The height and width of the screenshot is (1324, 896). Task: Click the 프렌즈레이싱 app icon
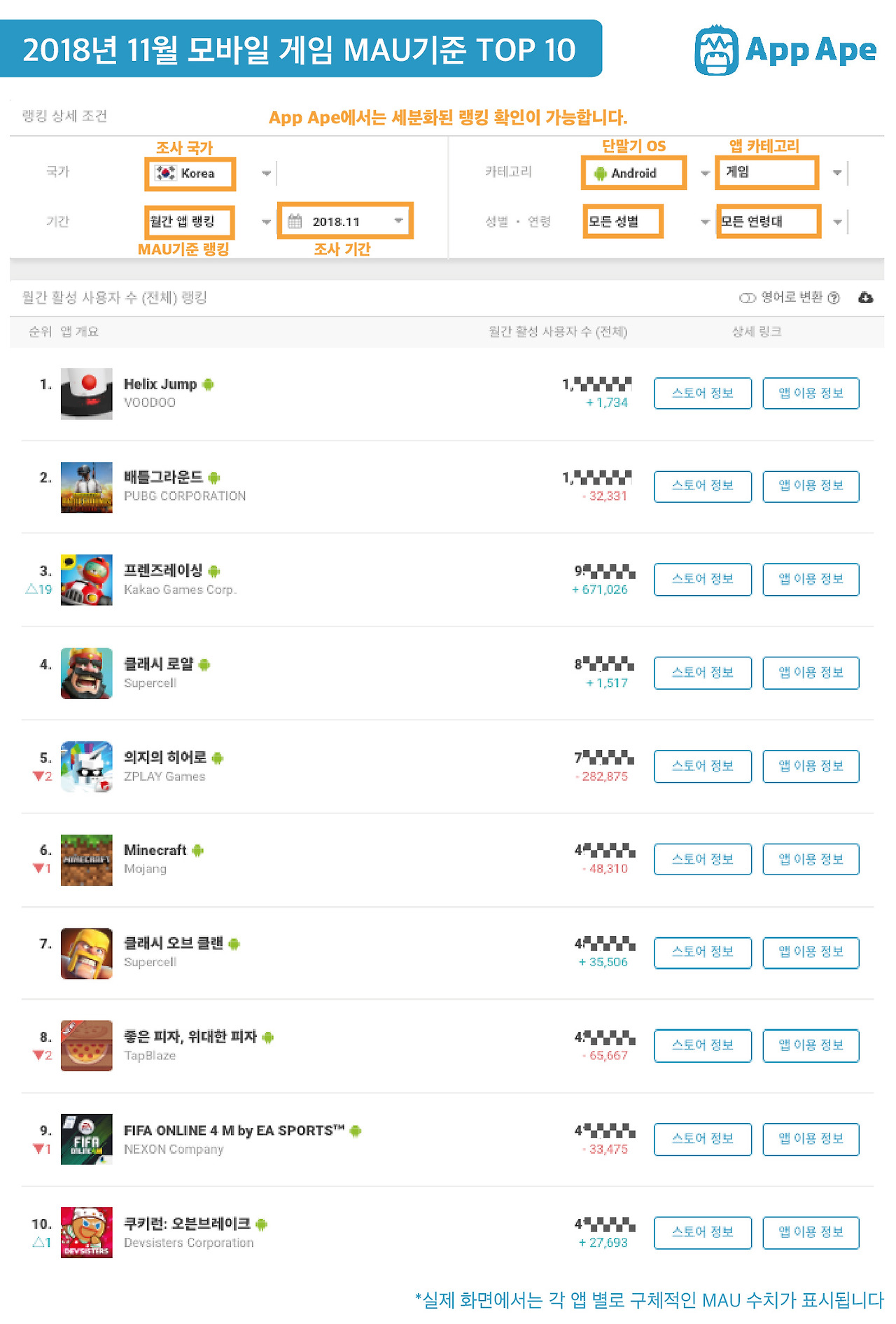click(x=86, y=580)
